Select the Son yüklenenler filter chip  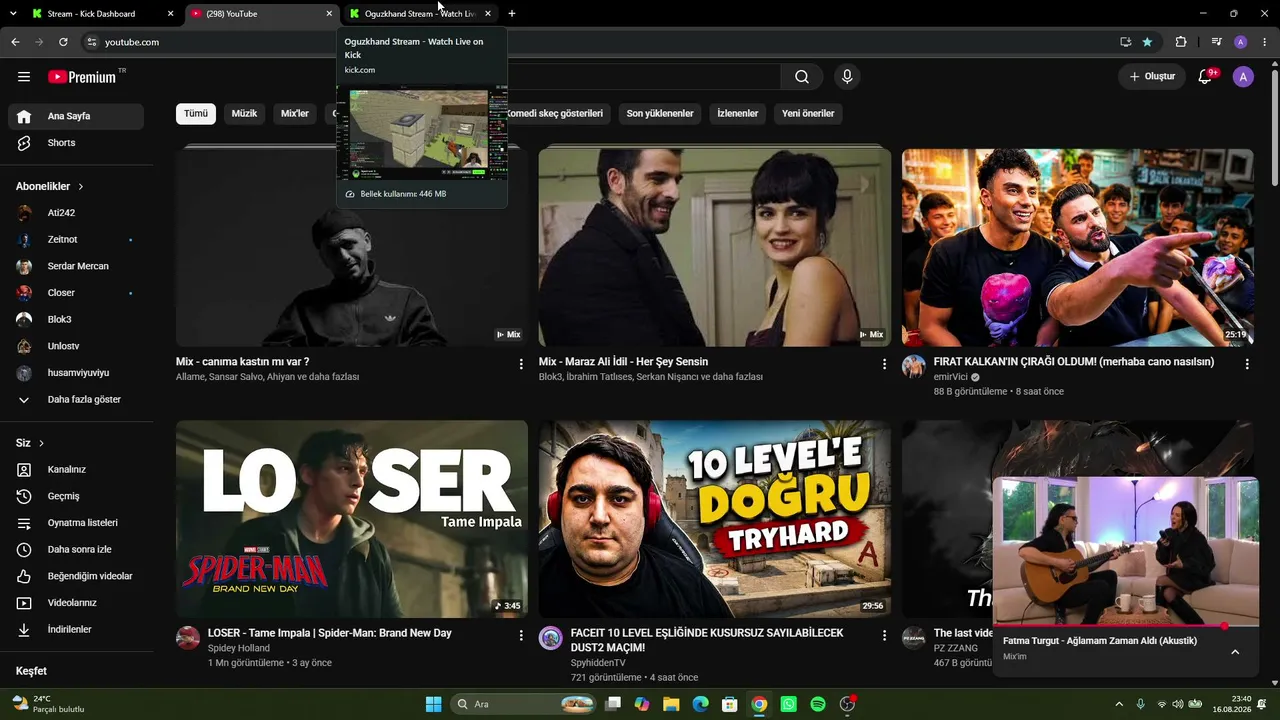pyautogui.click(x=660, y=114)
